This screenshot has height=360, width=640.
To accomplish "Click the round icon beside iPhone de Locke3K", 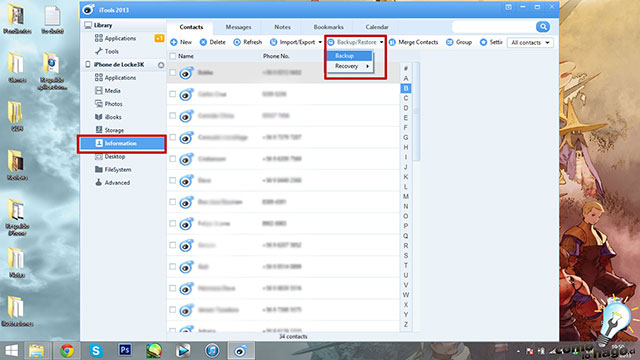I will (161, 65).
